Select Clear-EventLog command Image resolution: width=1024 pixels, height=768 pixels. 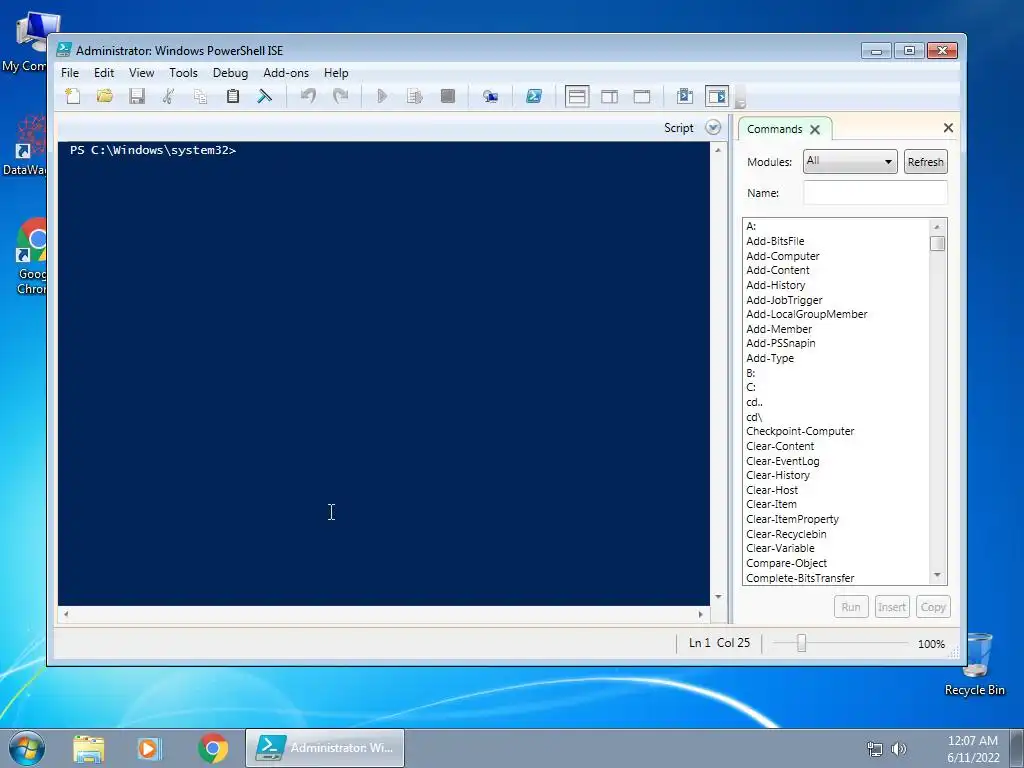point(782,461)
